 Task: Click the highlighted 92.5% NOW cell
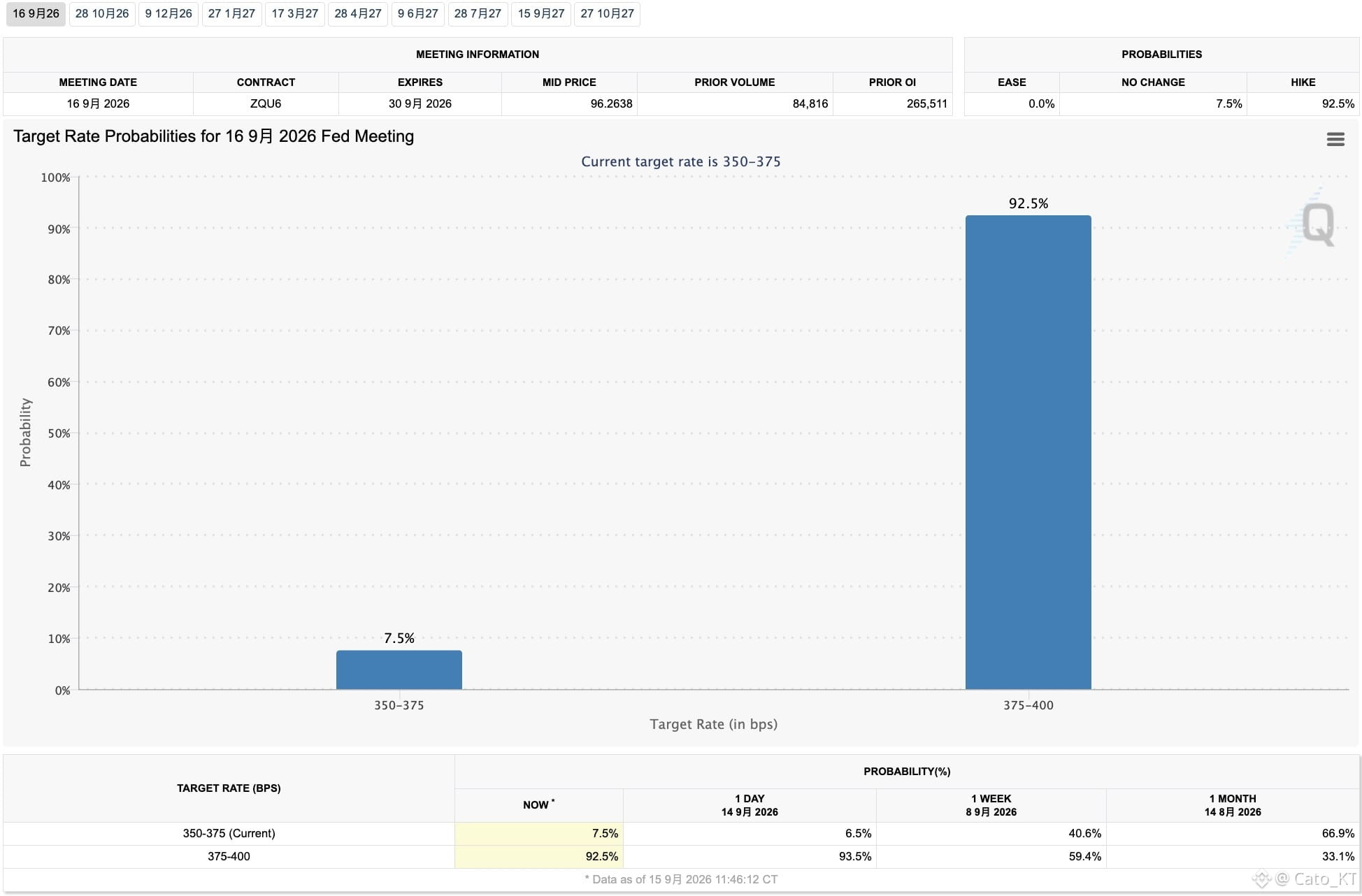[x=538, y=856]
